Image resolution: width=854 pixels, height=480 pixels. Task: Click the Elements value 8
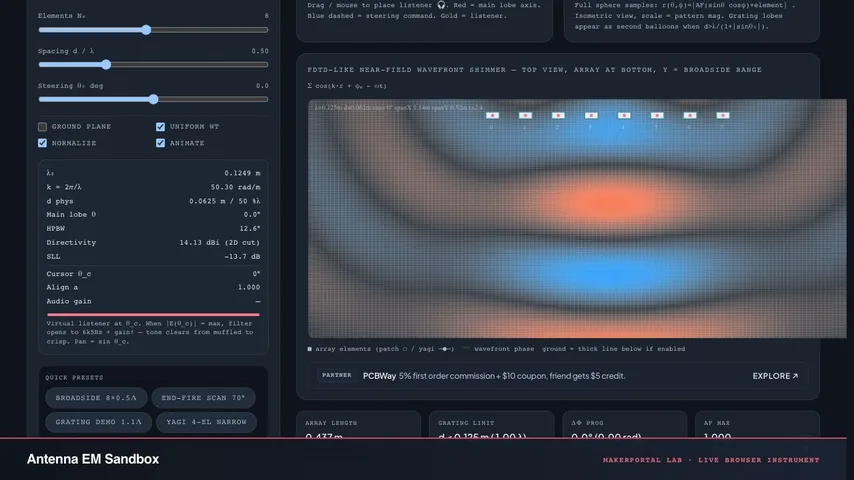[x=266, y=16]
